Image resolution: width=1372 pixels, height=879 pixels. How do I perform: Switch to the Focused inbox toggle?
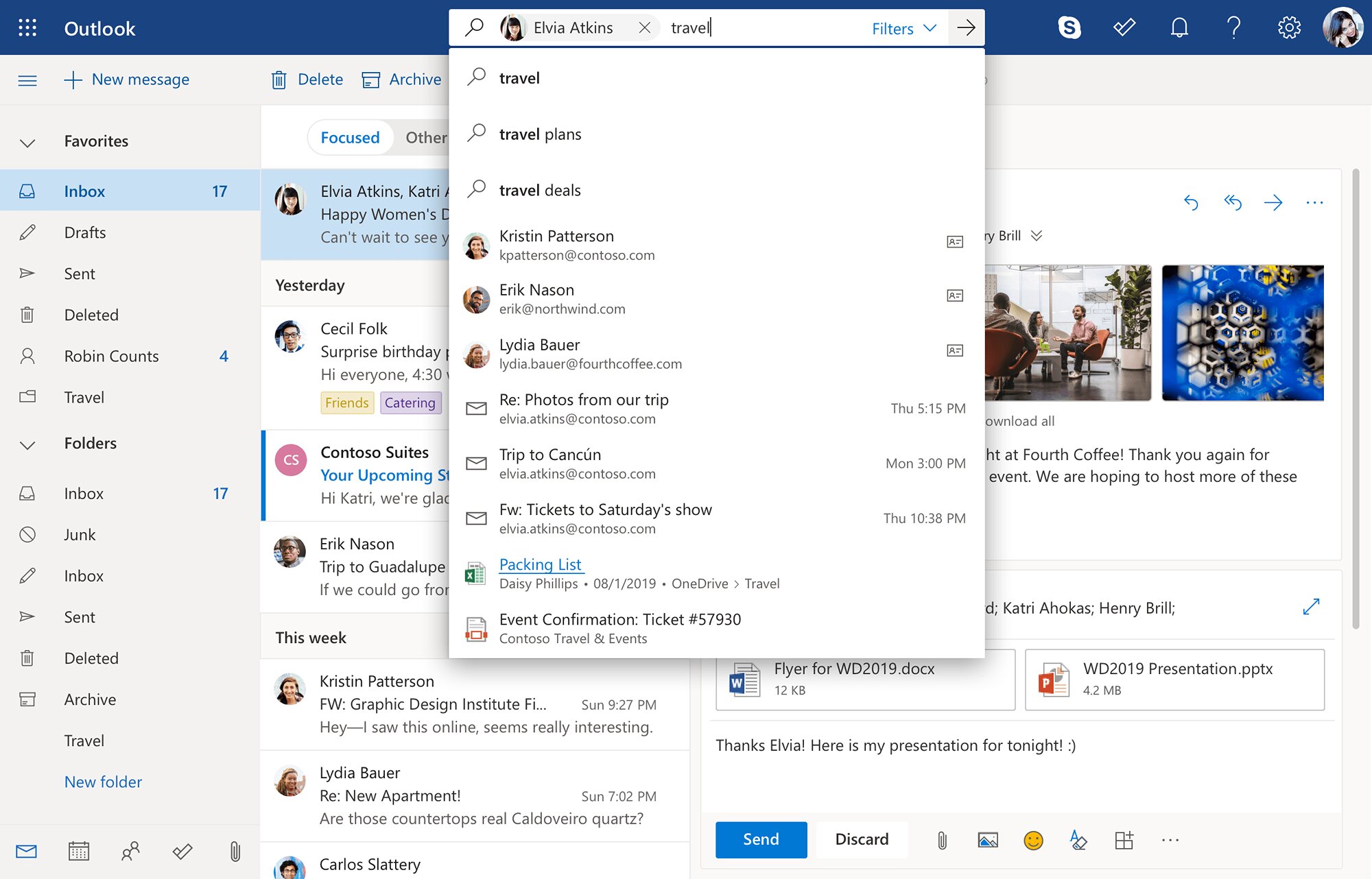350,138
